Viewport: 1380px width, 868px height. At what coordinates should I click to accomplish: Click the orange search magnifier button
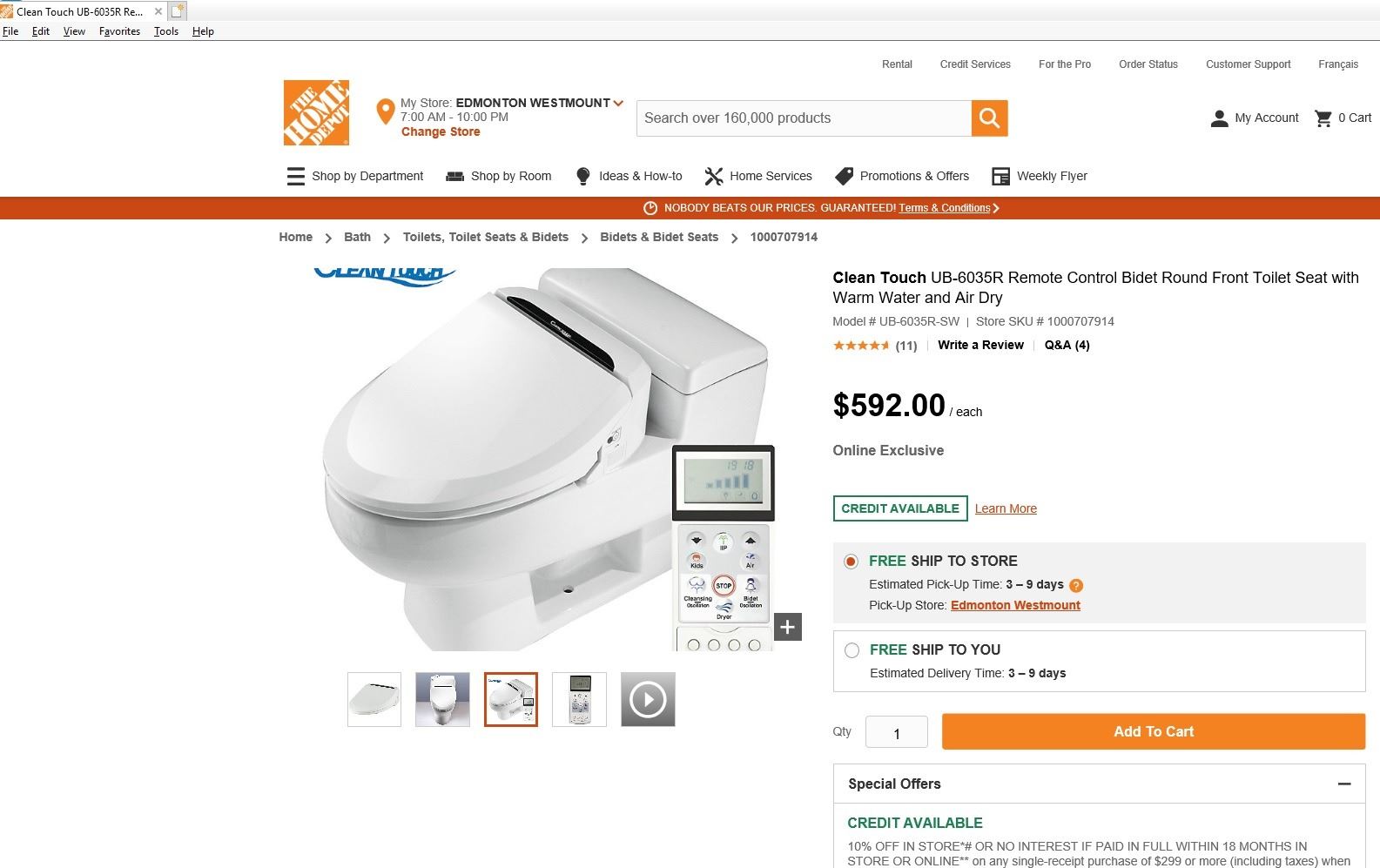[989, 118]
